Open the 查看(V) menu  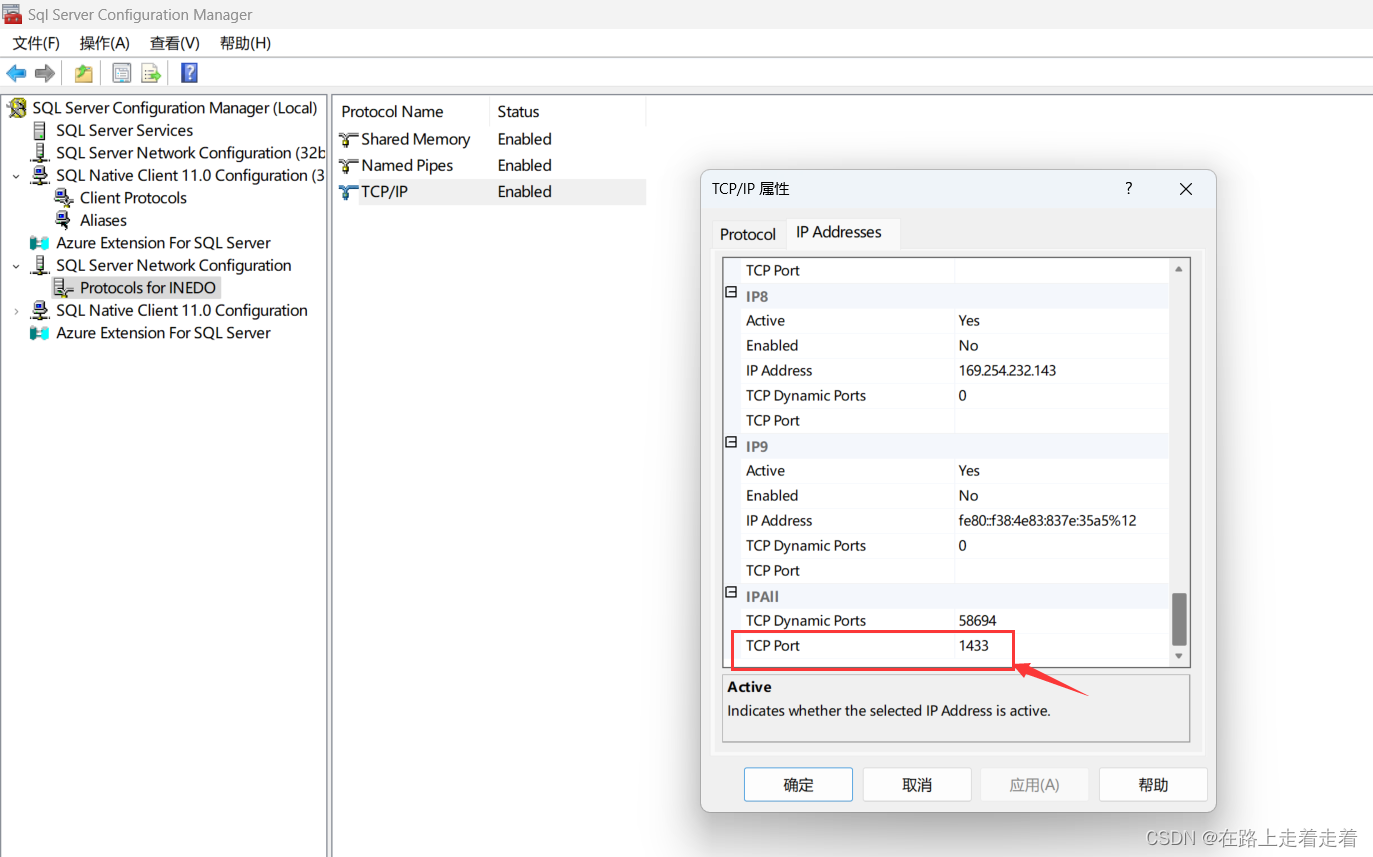tap(175, 43)
